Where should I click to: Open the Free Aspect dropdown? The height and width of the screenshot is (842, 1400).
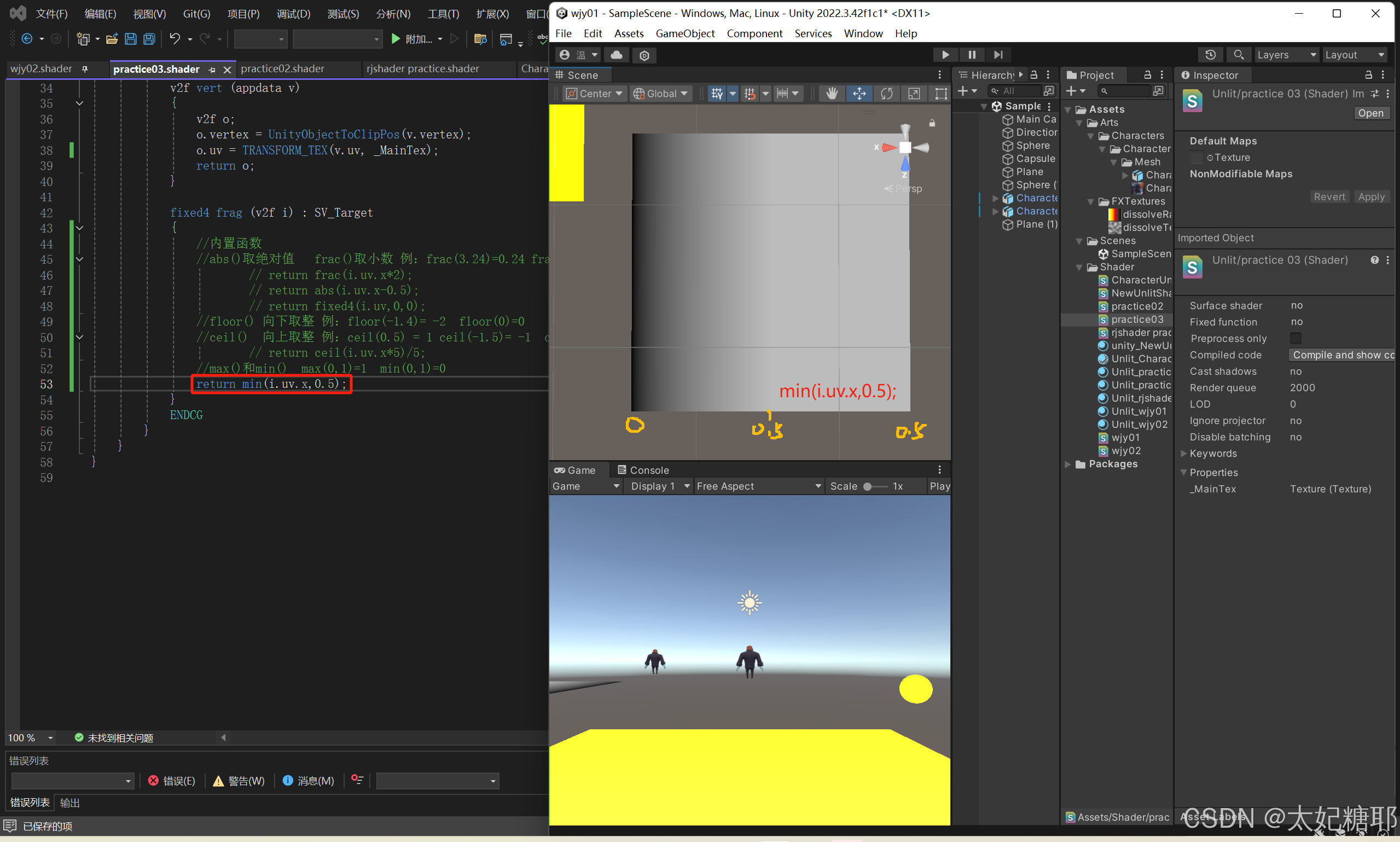click(758, 486)
